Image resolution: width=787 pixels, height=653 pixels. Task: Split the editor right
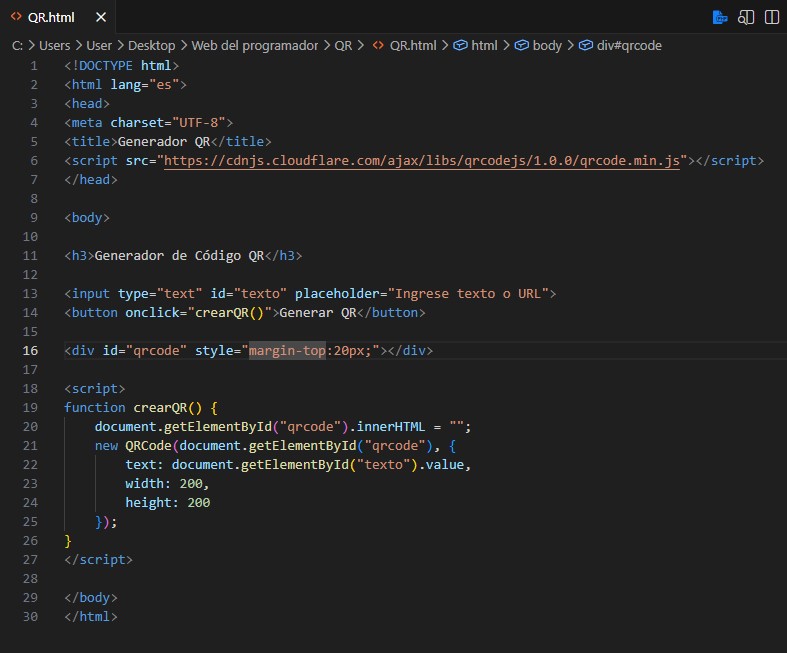[771, 18]
